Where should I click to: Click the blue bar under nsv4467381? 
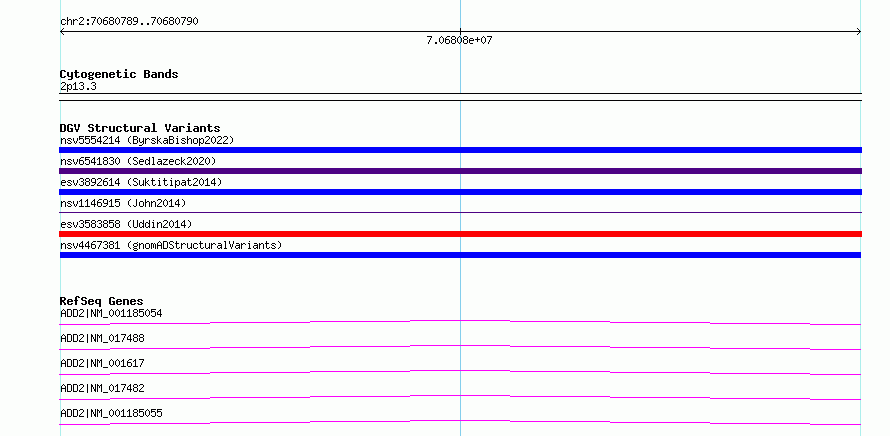coord(460,255)
